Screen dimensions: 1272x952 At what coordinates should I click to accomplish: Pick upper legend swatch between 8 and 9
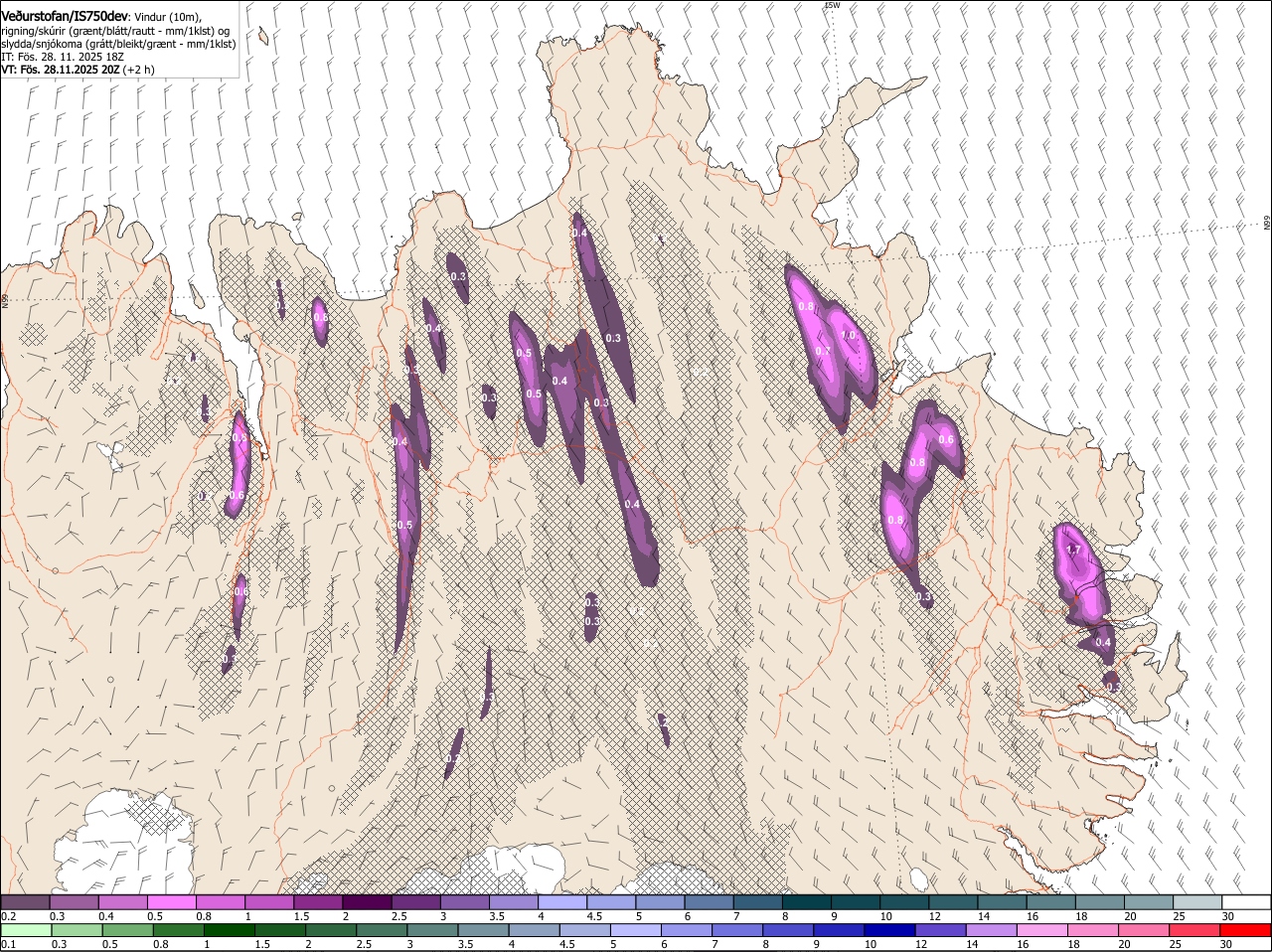[x=807, y=901]
